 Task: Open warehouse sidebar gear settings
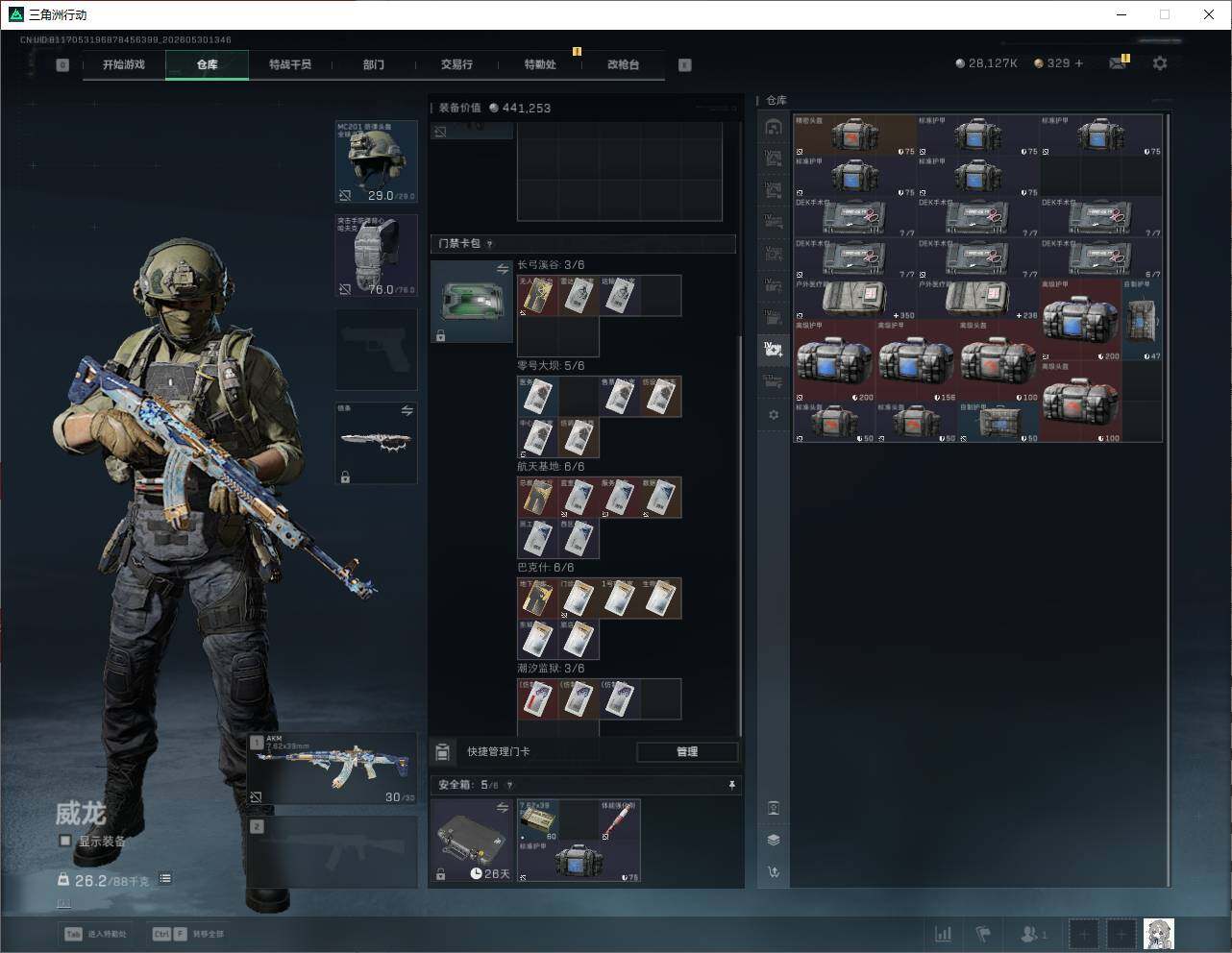click(x=774, y=415)
